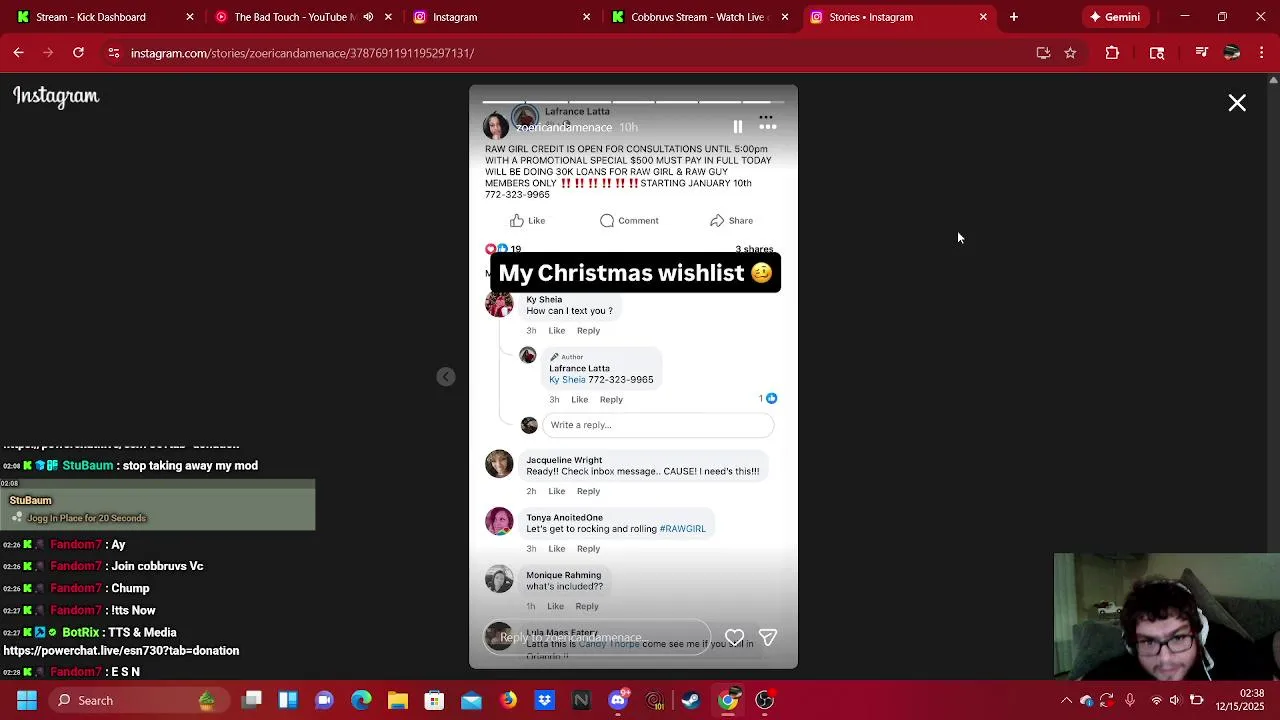Click 'Jogg In Place for 20 Seconds' reward
Viewport: 1280px width, 720px height.
click(86, 518)
